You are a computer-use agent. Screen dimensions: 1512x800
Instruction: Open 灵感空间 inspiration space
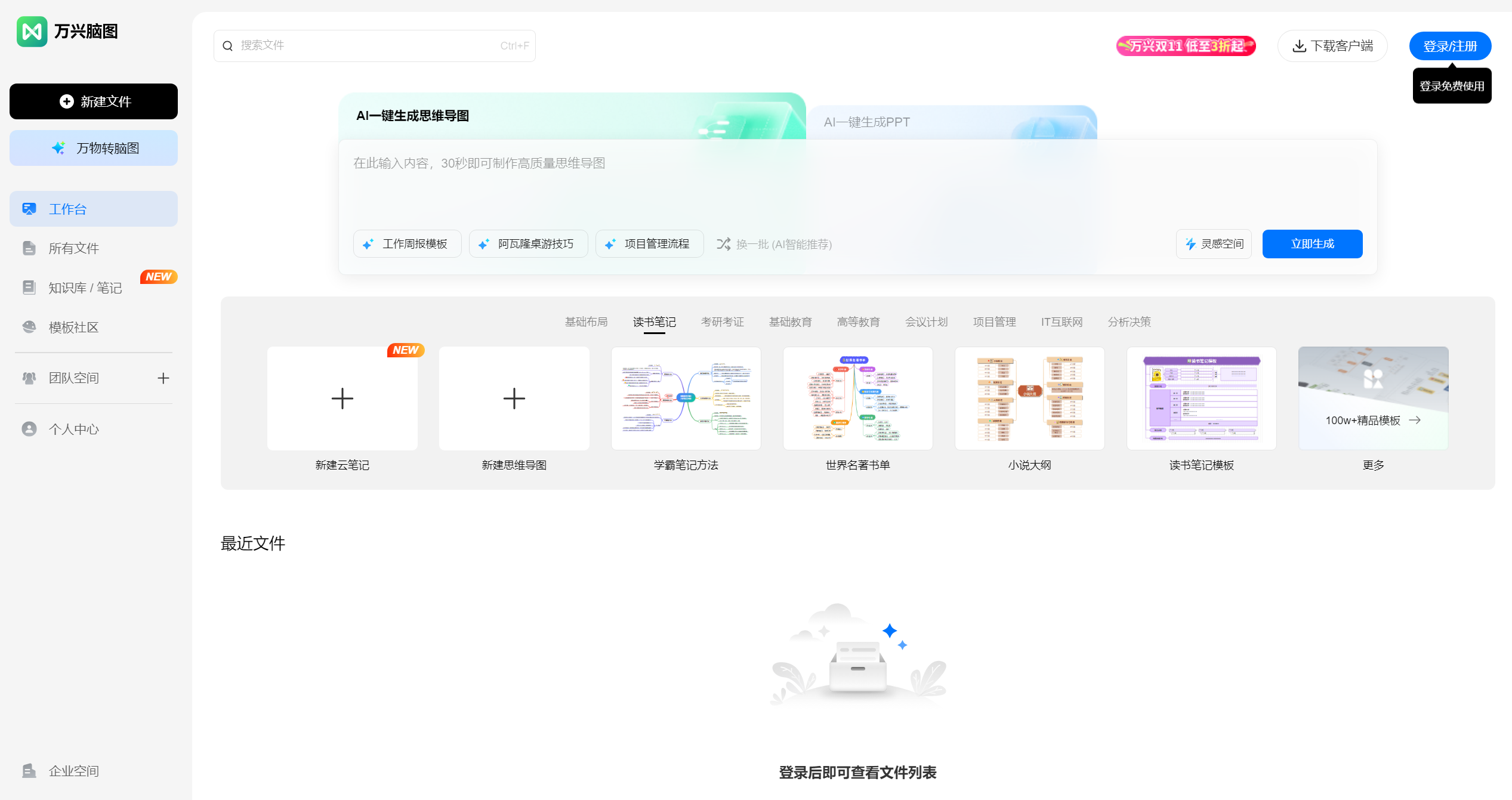[x=1213, y=243]
